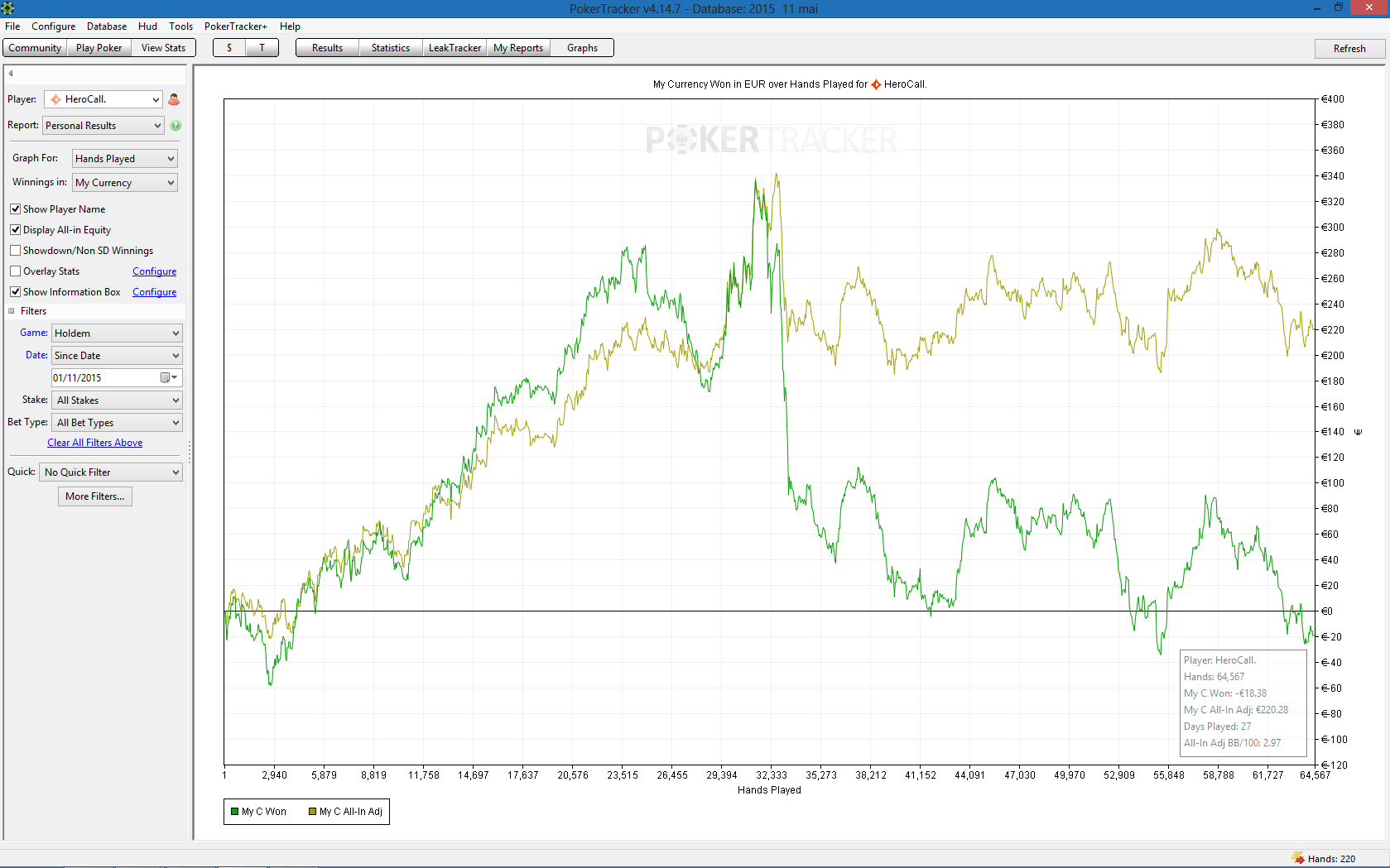Click the HeroCall site icon in player box
The image size is (1390, 868).
tap(55, 99)
